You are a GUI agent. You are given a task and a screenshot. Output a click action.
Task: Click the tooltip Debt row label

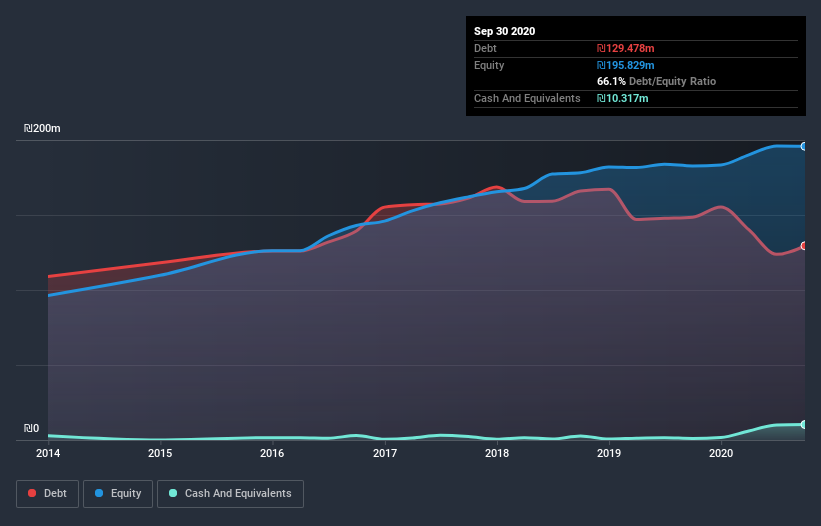pyautogui.click(x=485, y=48)
